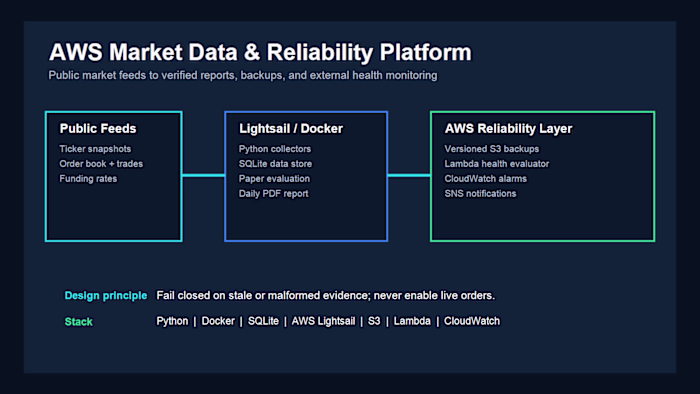This screenshot has height=394, width=700.
Task: Click 'Ticker snapshots' in Public Feeds
Action: pyautogui.click(x=95, y=149)
